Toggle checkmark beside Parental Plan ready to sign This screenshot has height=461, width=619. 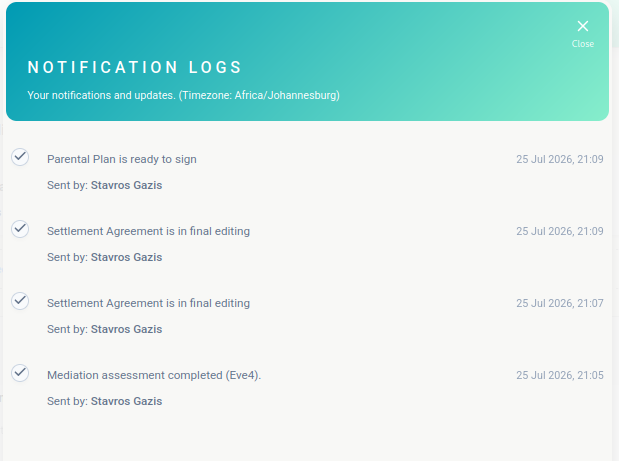point(20,157)
